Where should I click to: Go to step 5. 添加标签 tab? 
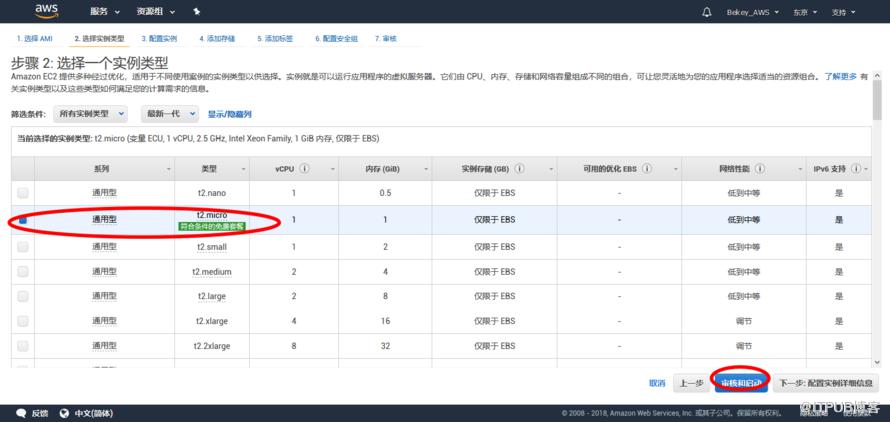(x=275, y=39)
